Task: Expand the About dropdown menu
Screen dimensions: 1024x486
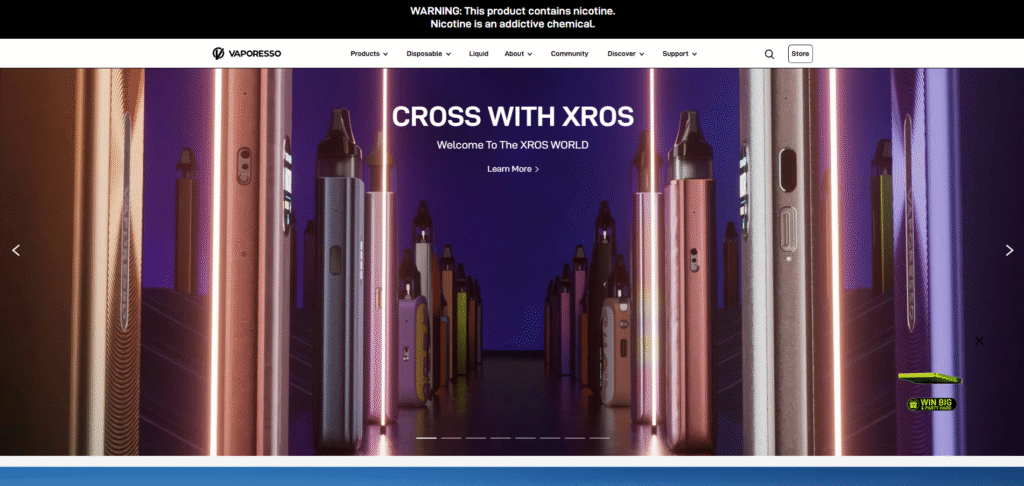Action: pyautogui.click(x=519, y=54)
